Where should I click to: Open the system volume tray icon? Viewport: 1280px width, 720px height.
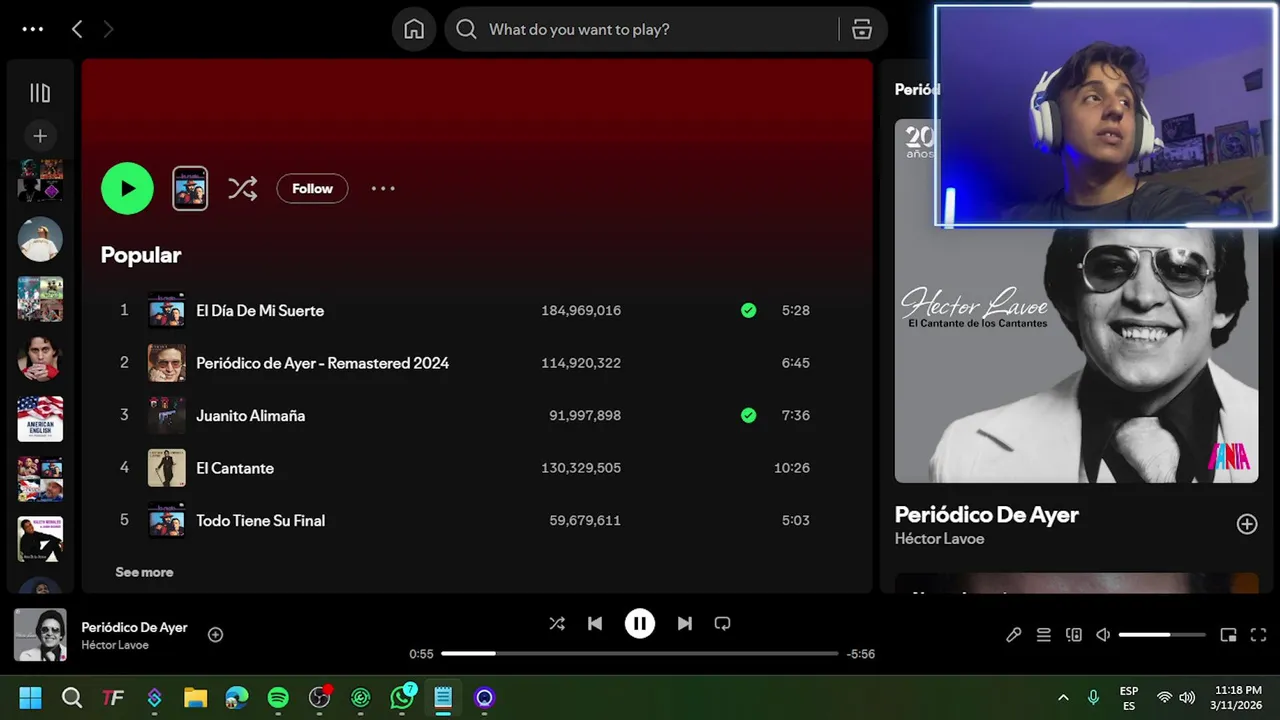point(1187,698)
